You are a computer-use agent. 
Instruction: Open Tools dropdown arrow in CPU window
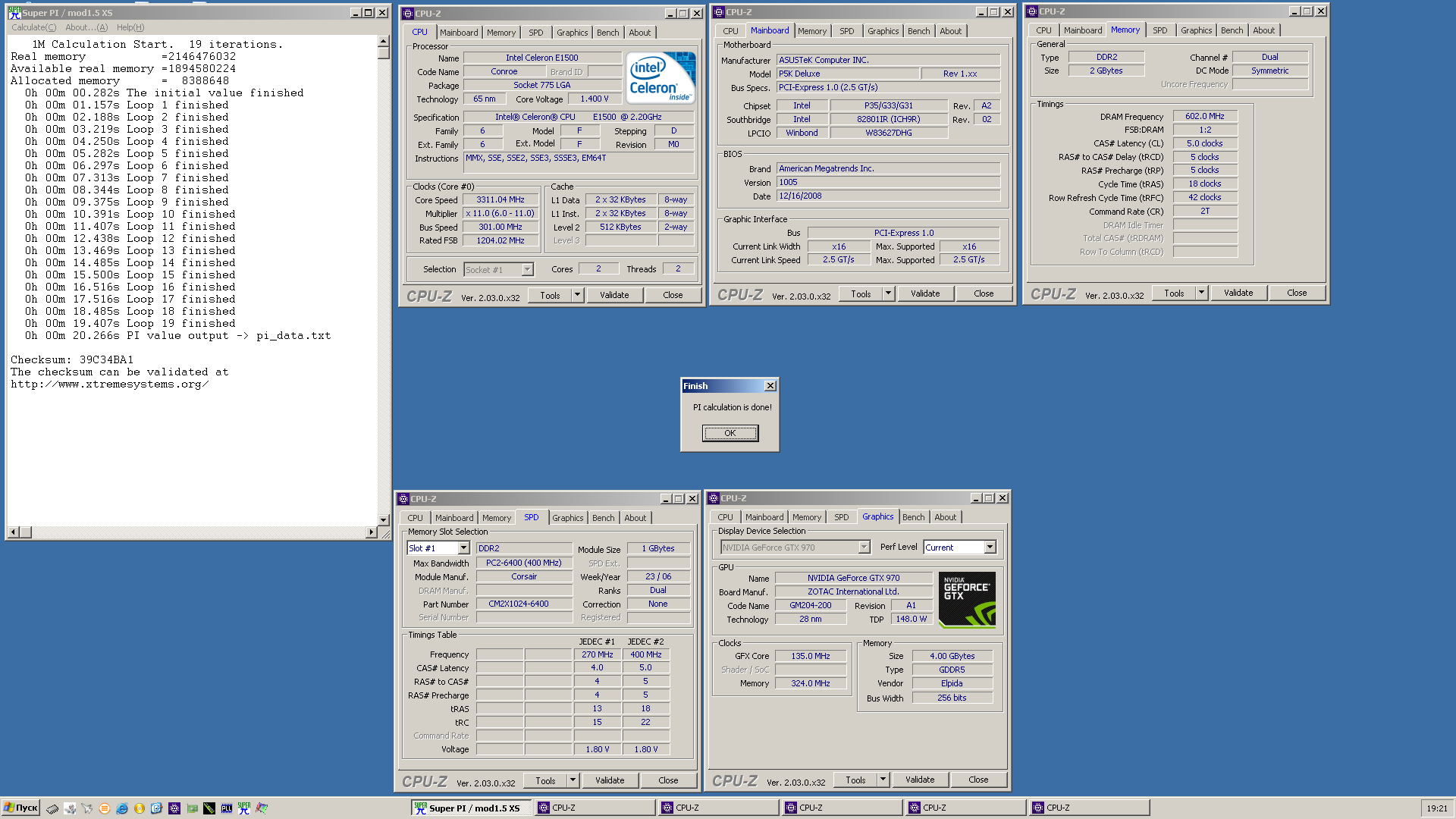(x=578, y=295)
